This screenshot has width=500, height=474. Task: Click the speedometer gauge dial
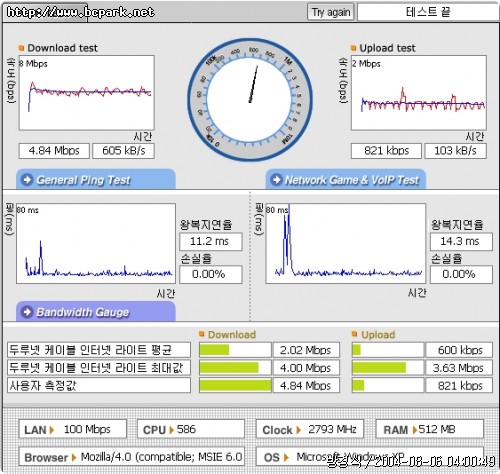pyautogui.click(x=250, y=100)
